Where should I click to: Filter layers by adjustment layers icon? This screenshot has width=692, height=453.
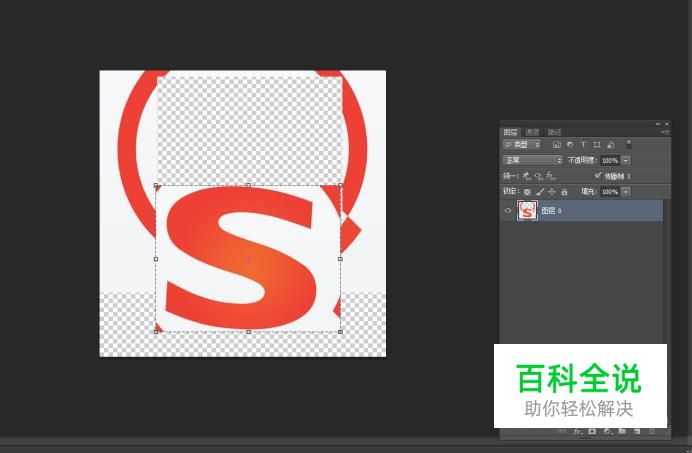[570, 144]
